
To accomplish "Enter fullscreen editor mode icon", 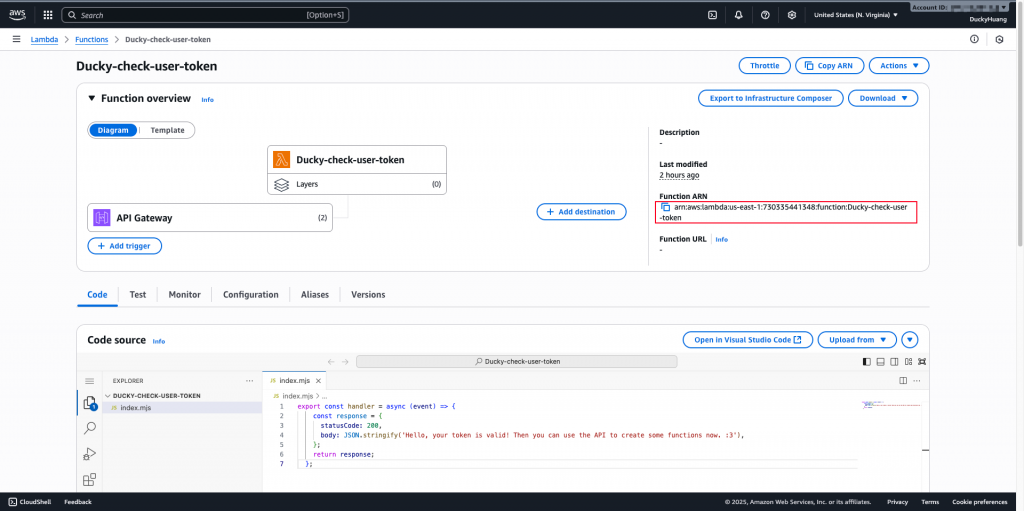I will point(922,361).
